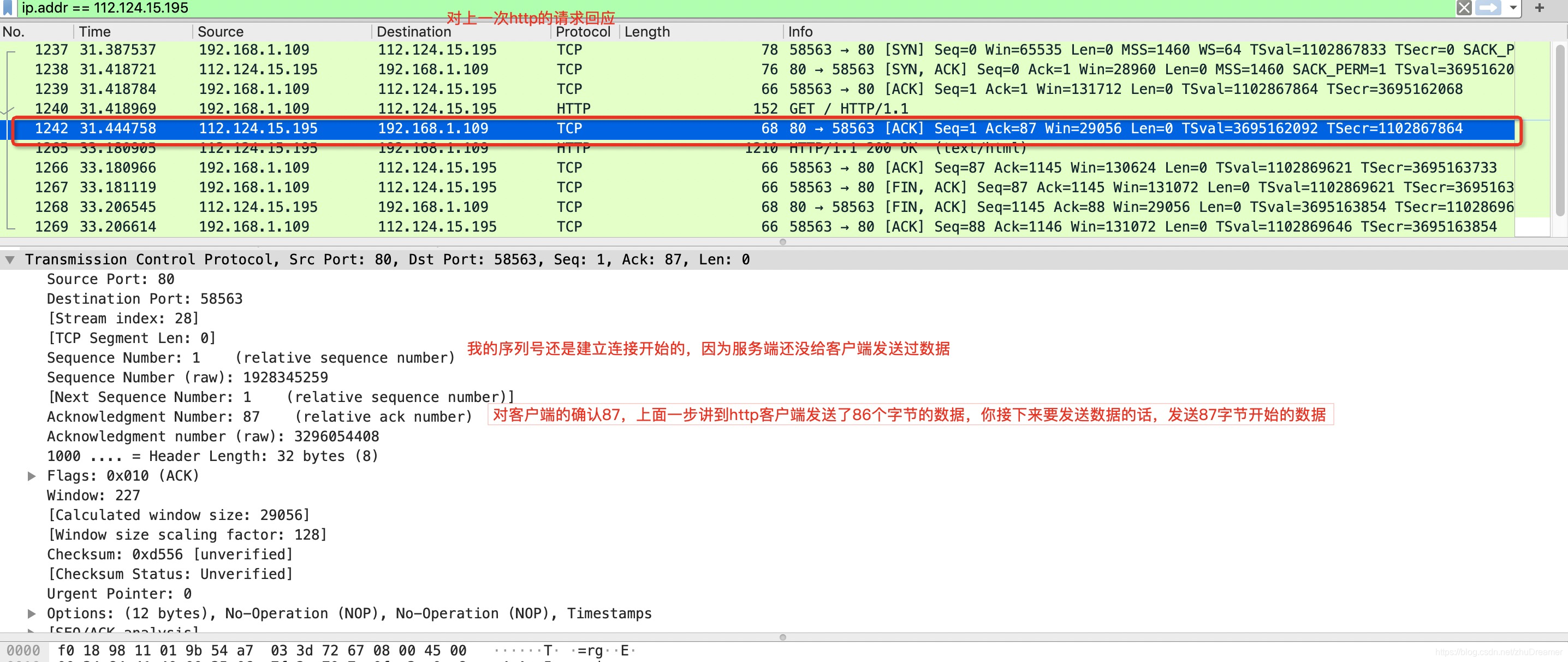Screen dimensions: 1568x662
Task: Select Destination Port: 58563 field
Action: click(x=145, y=299)
